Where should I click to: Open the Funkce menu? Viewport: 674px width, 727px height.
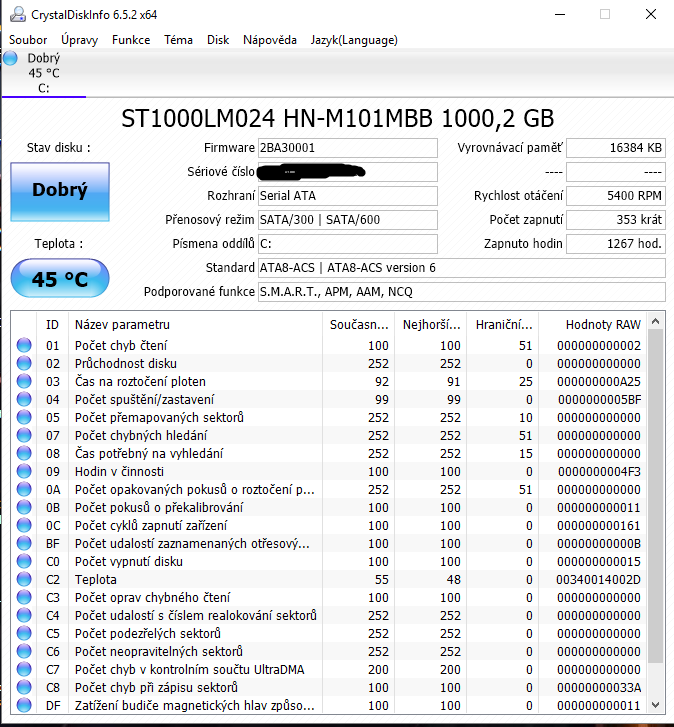pyautogui.click(x=131, y=40)
